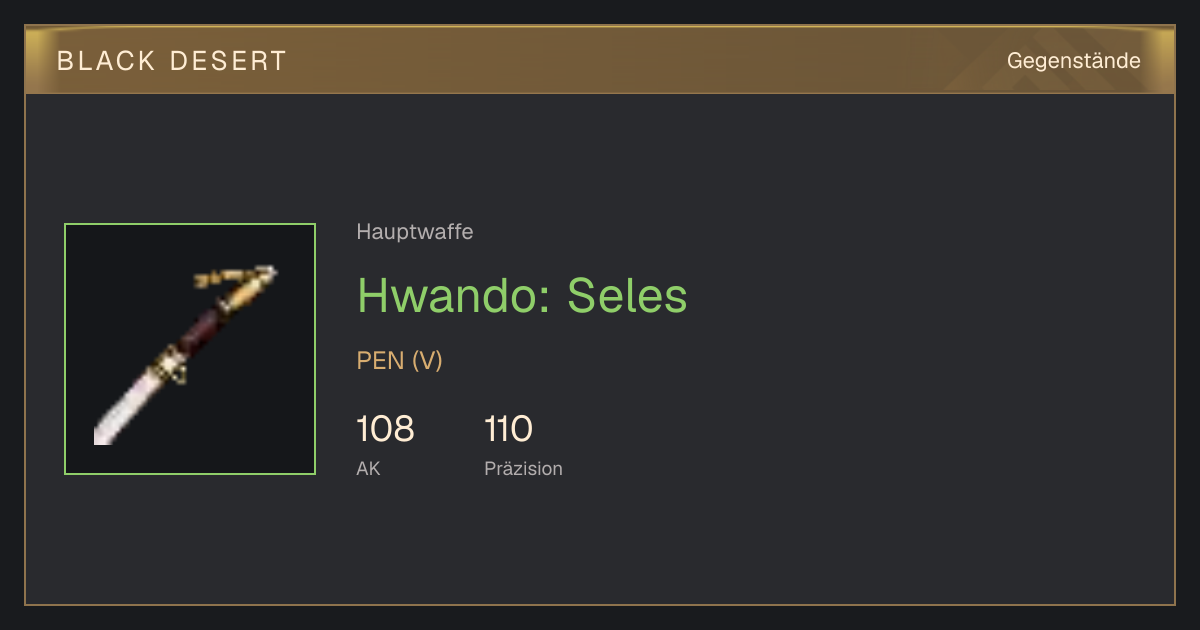
Task: Click the 110 accuracy value
Action: pos(508,429)
